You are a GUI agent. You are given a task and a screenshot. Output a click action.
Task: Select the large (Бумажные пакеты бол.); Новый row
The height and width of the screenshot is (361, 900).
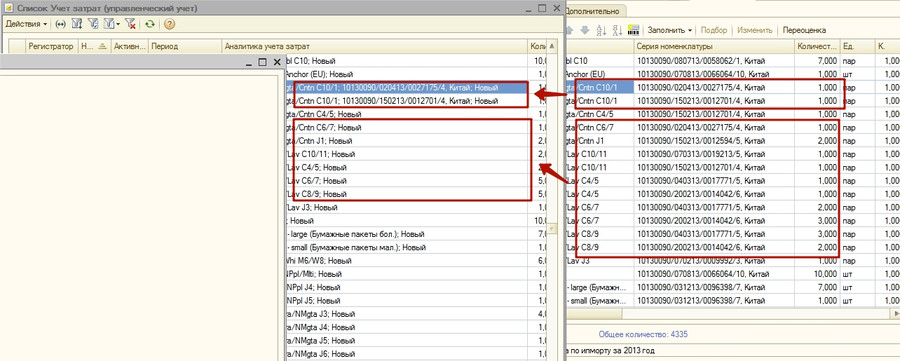407,234
